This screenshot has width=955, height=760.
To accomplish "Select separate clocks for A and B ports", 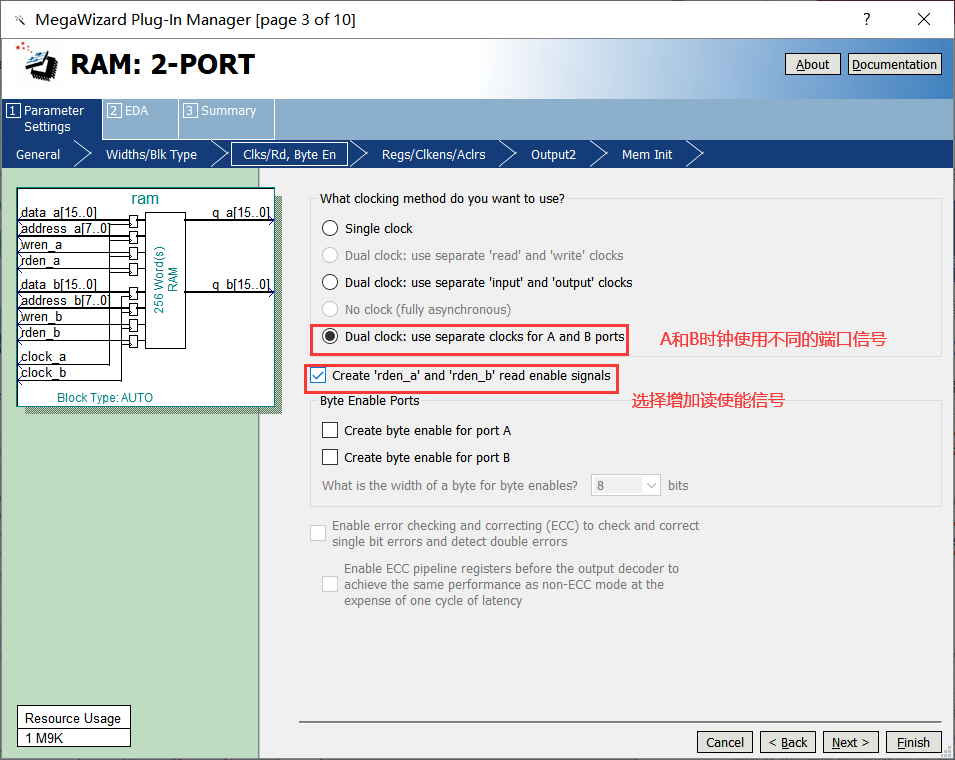I will coord(329,337).
